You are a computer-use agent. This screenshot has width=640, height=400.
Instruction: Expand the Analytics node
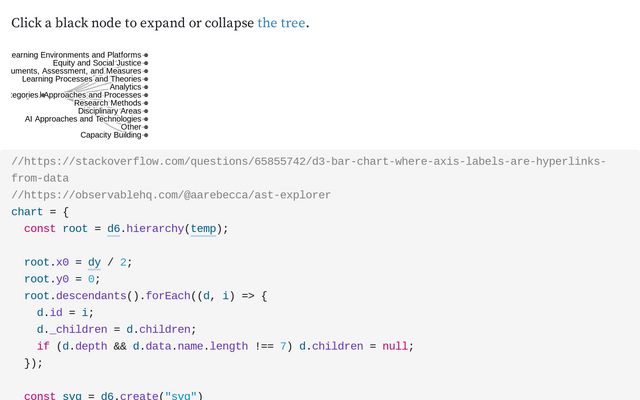[146, 87]
